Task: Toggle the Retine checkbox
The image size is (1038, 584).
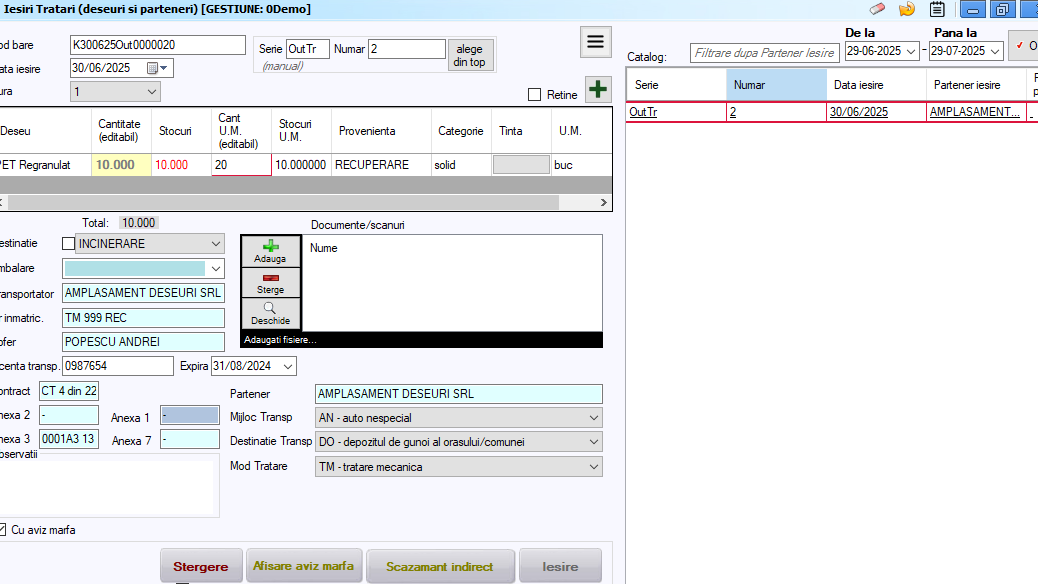Action: 534,95
